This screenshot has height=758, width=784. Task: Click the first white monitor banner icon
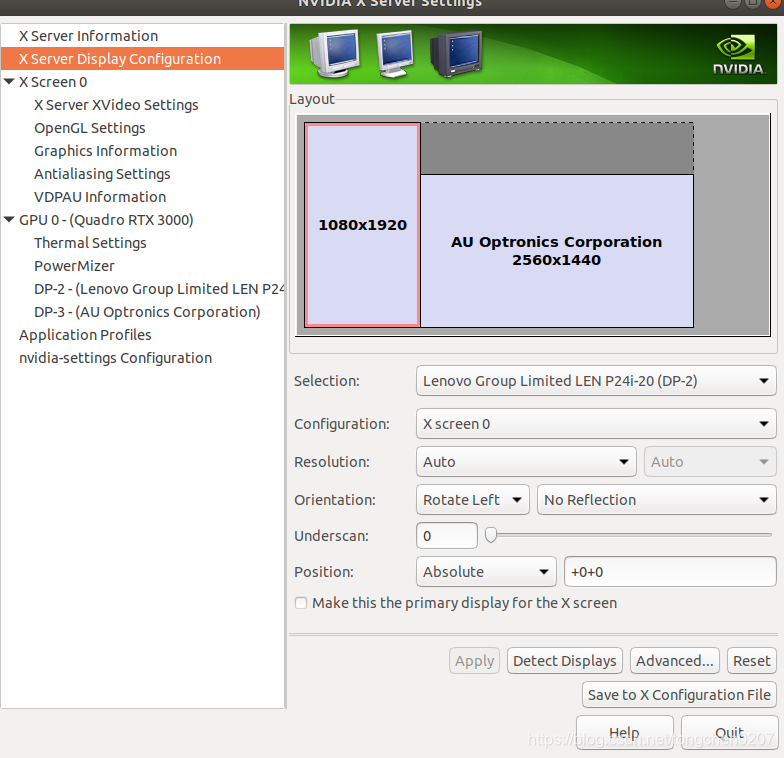tap(334, 53)
